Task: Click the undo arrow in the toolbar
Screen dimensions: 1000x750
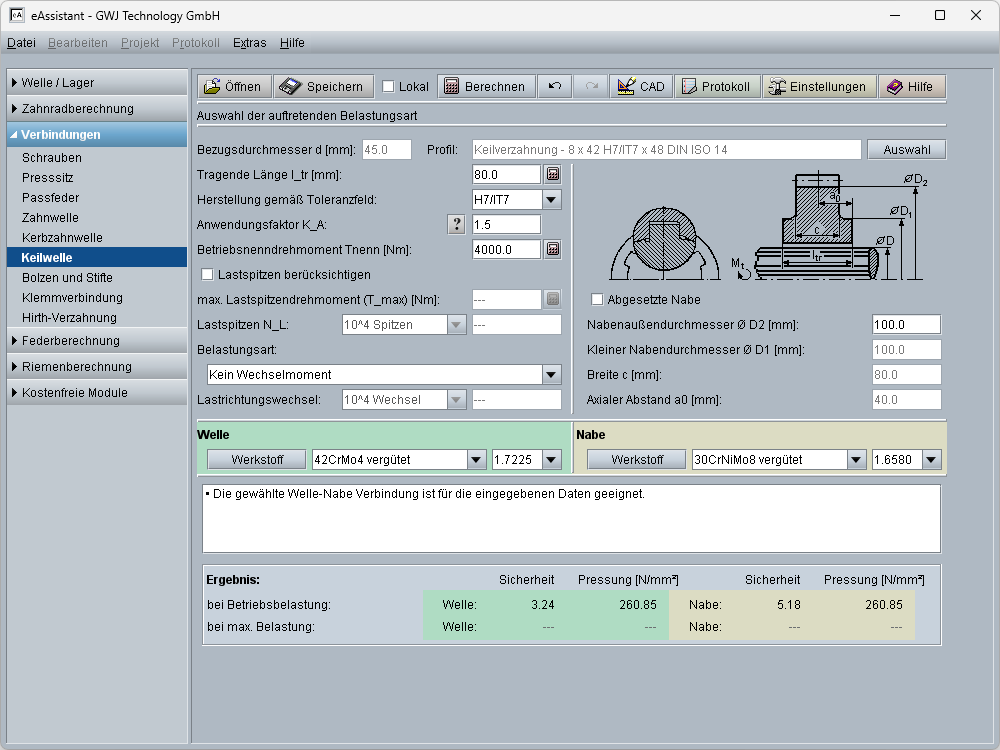Action: pos(555,86)
